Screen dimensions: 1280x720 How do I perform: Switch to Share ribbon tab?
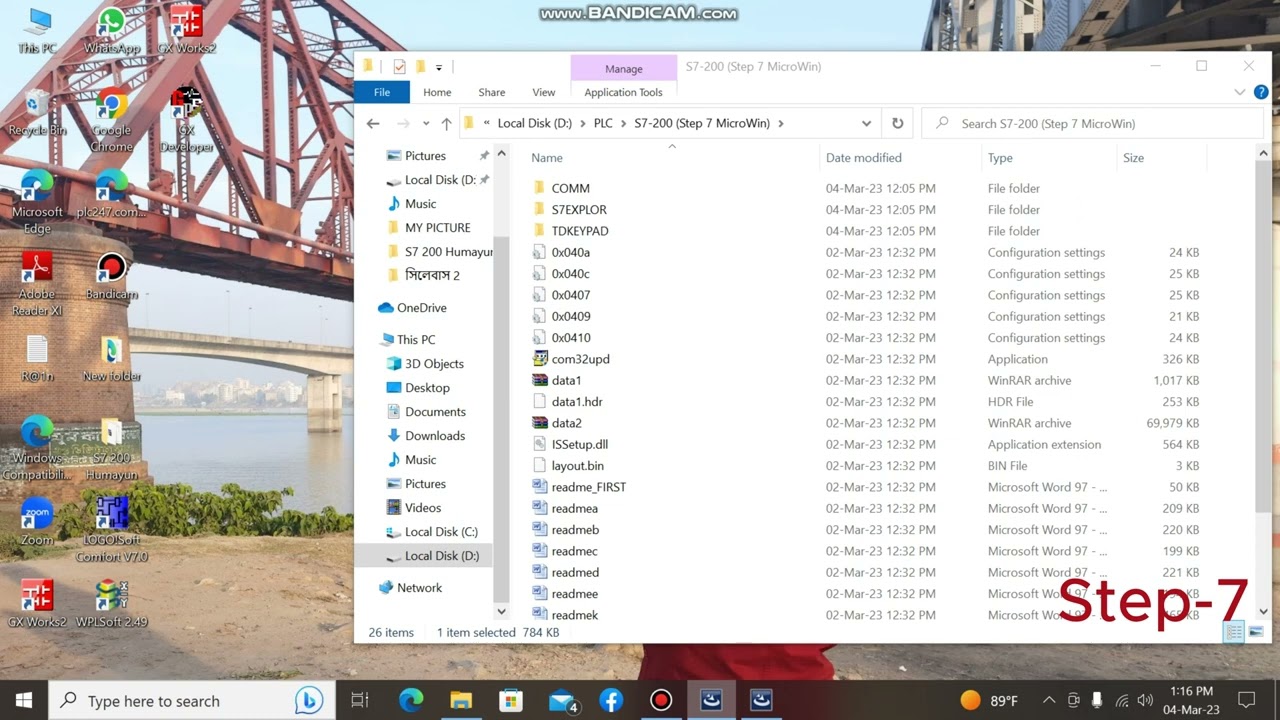click(492, 92)
